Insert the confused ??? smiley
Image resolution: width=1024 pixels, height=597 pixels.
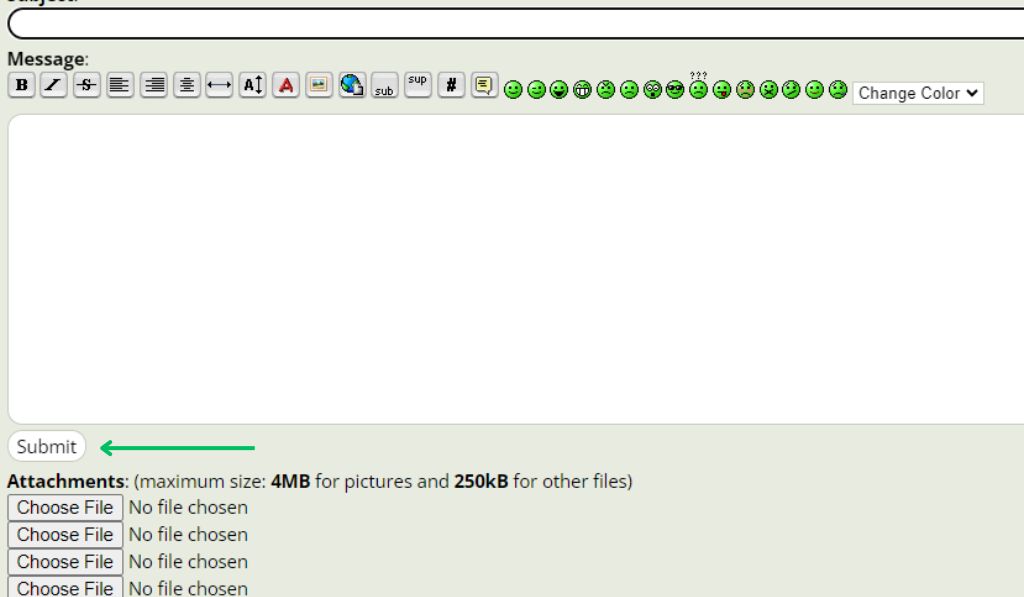699,86
